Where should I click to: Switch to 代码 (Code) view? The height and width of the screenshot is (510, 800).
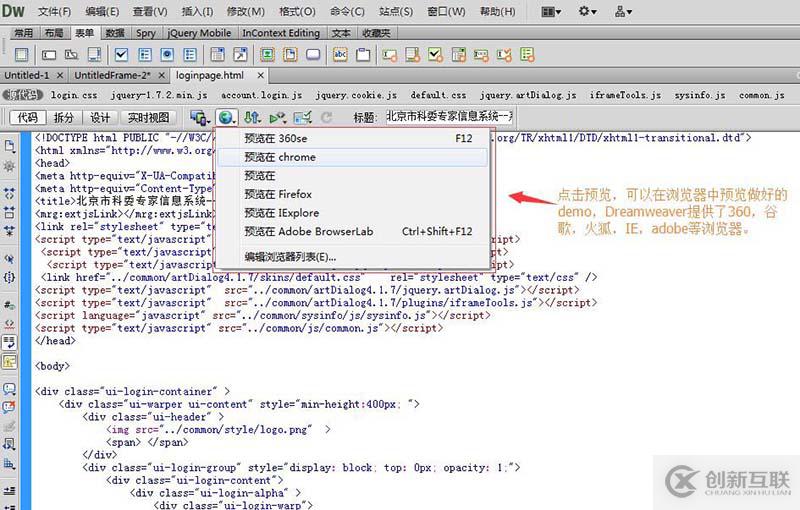point(28,118)
